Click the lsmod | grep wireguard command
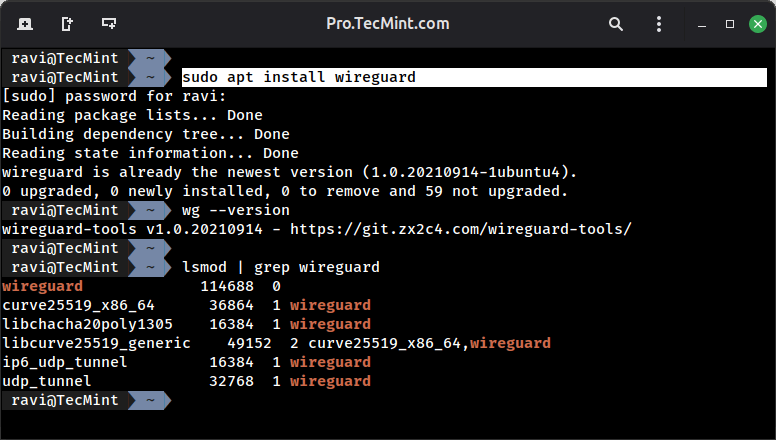This screenshot has height=440, width=776. point(280,267)
